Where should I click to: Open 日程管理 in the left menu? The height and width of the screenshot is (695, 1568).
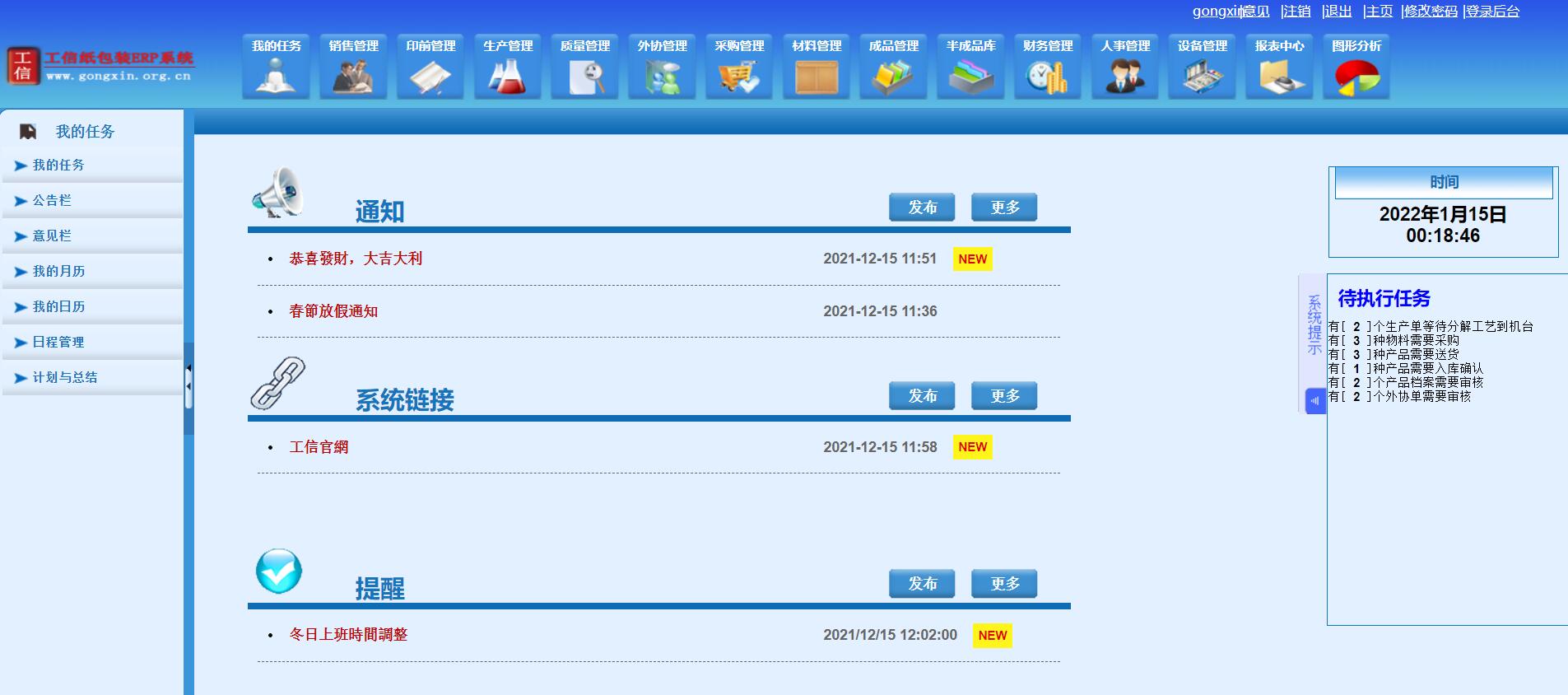[x=58, y=343]
